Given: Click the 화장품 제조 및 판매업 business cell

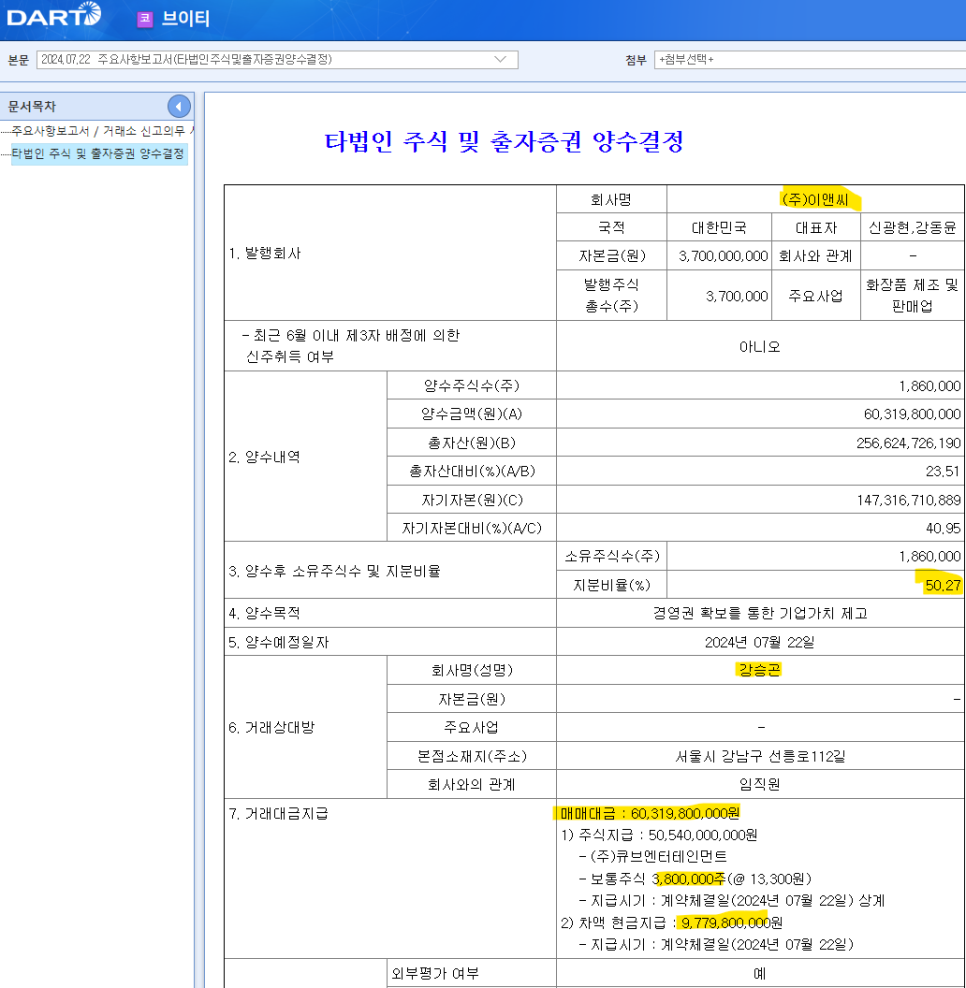Looking at the screenshot, I should 912,296.
